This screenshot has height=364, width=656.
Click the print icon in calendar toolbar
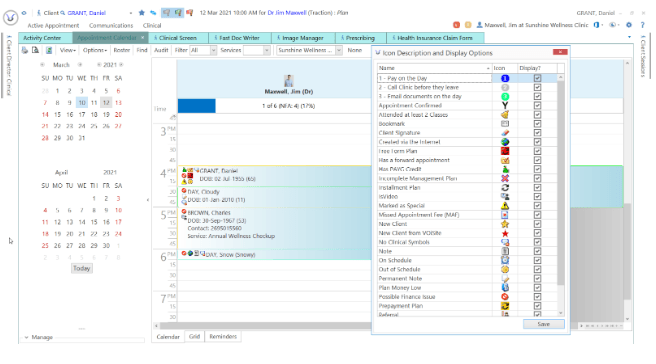point(25,50)
